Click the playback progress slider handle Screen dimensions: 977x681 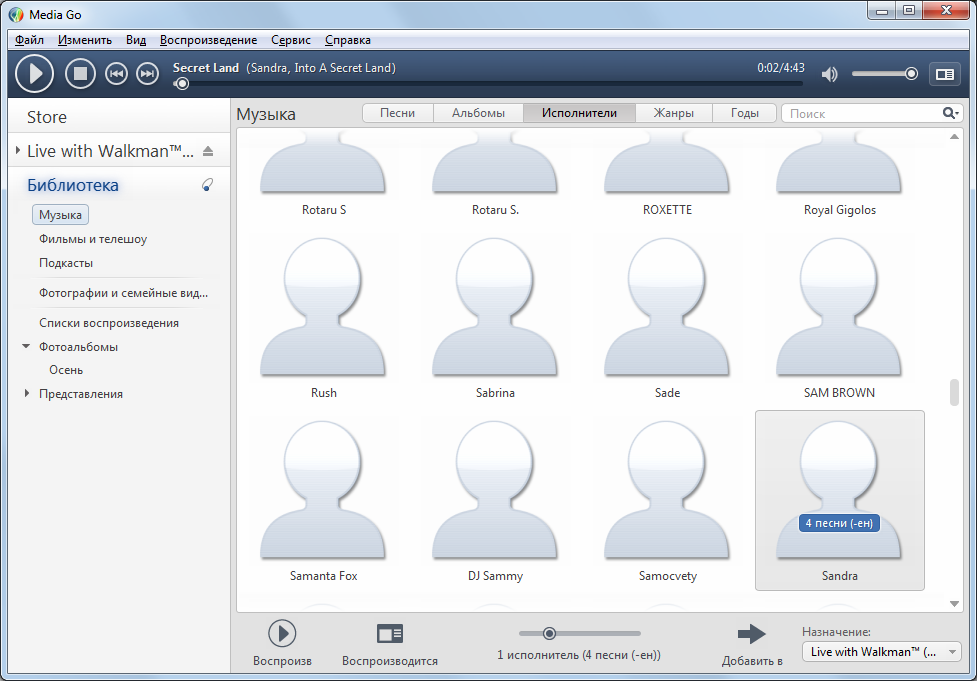(x=181, y=83)
